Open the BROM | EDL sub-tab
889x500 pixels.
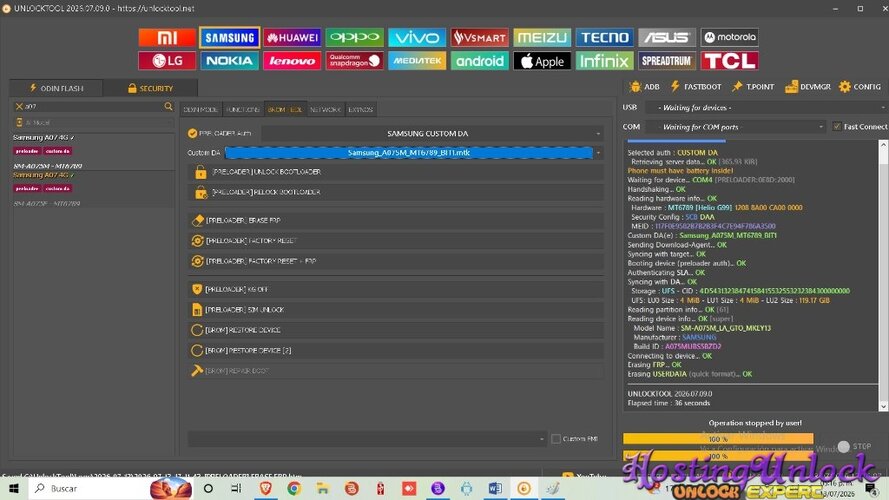[x=285, y=109]
